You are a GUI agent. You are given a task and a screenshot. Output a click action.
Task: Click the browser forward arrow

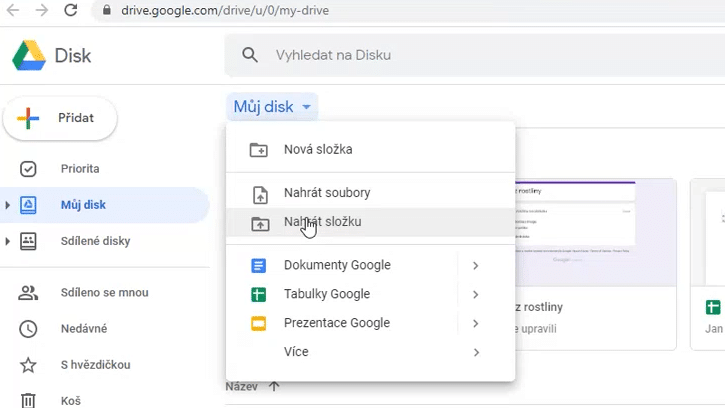pos(42,10)
